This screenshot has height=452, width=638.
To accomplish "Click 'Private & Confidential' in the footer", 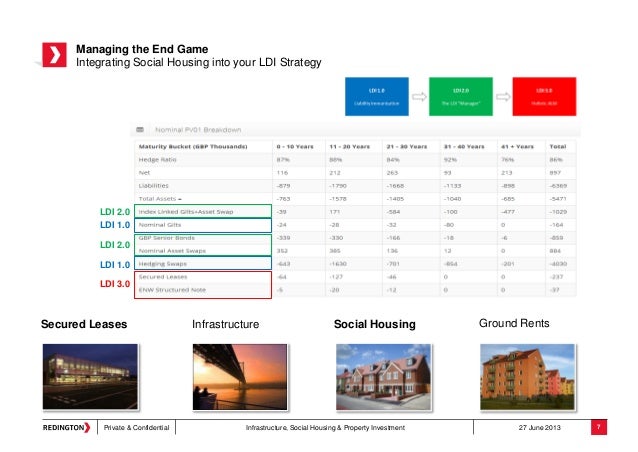I will pyautogui.click(x=136, y=428).
